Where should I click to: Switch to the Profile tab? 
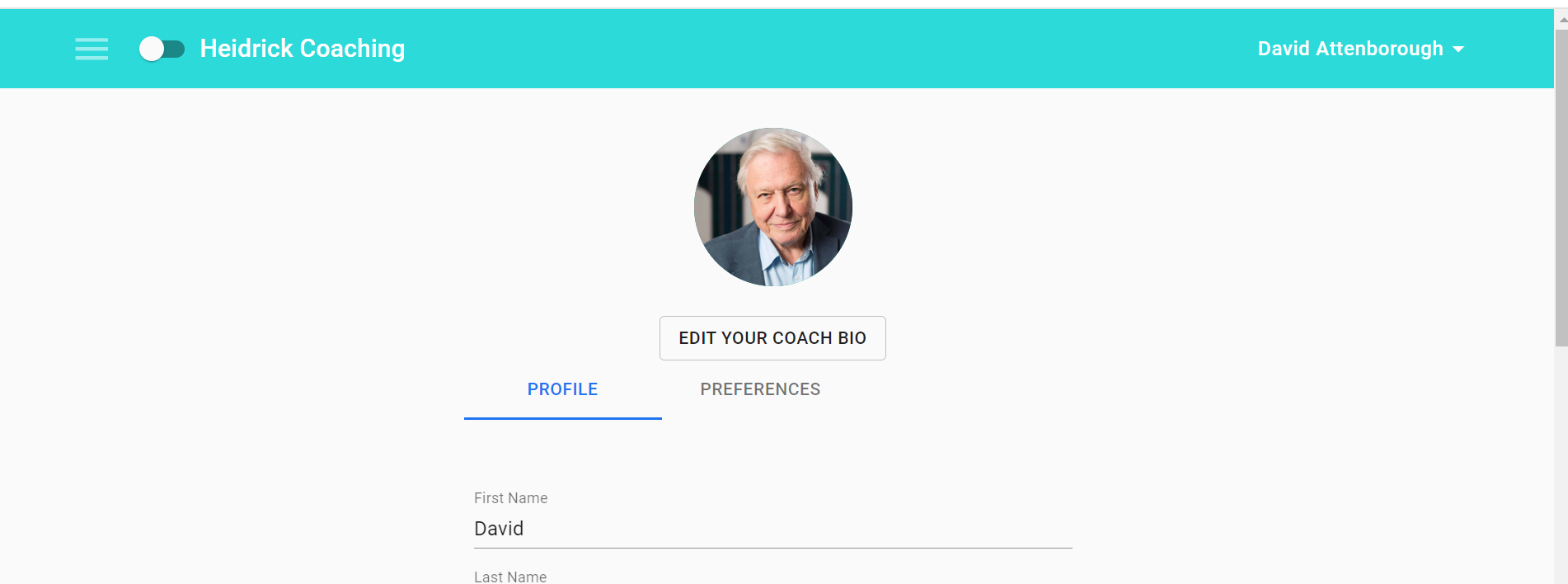pyautogui.click(x=562, y=389)
